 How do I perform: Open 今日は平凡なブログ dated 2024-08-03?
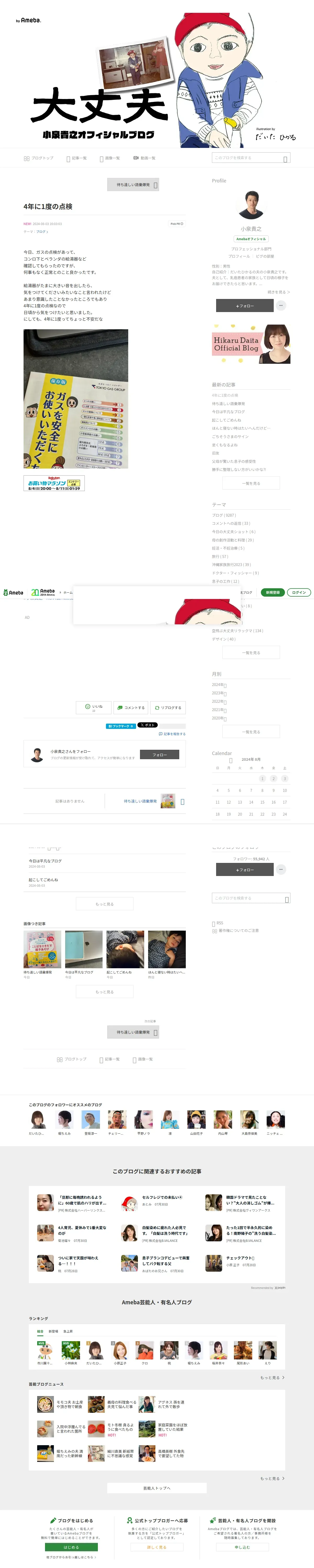pos(45,861)
